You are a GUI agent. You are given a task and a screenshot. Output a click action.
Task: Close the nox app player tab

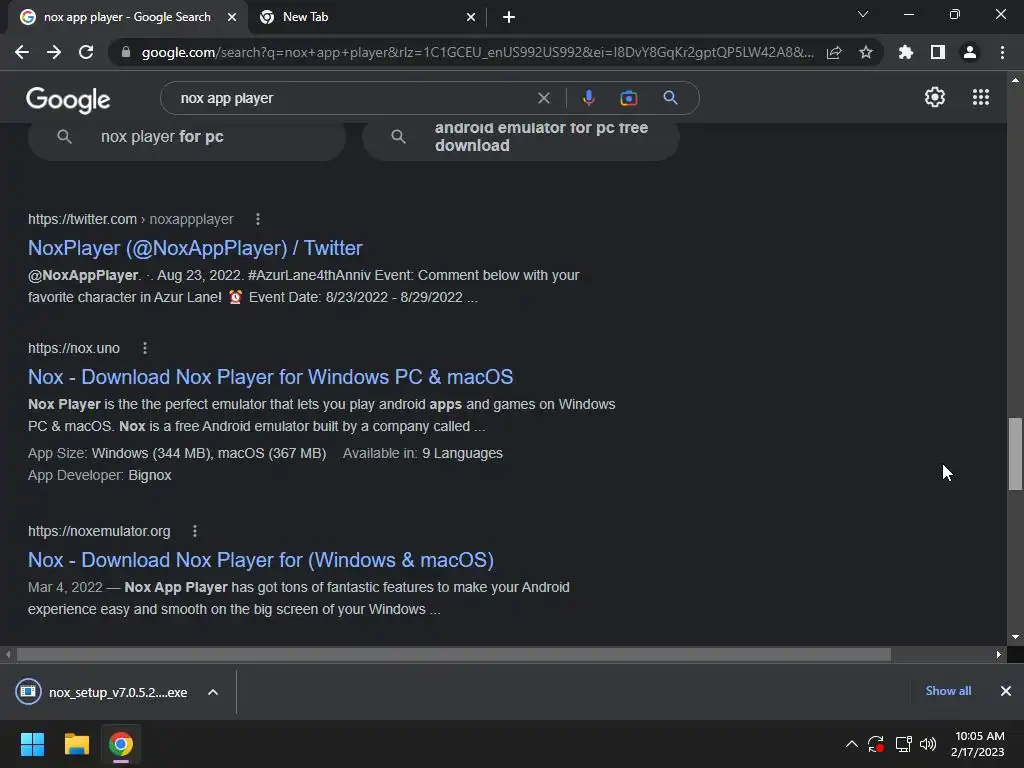click(x=232, y=17)
